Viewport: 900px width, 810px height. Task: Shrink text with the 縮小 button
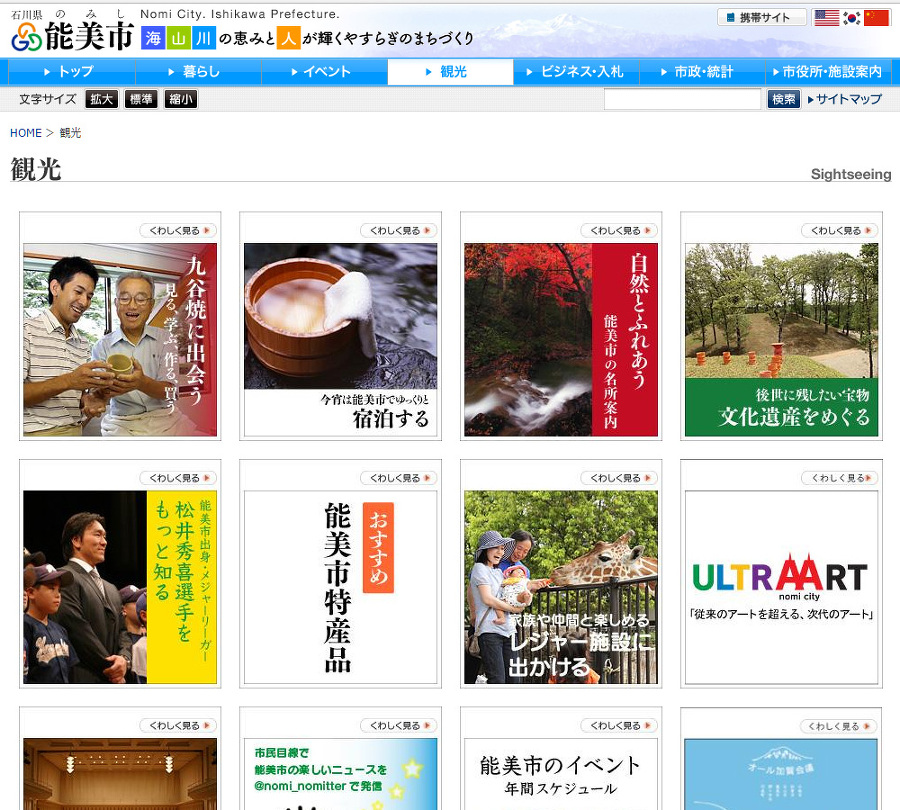pos(180,99)
